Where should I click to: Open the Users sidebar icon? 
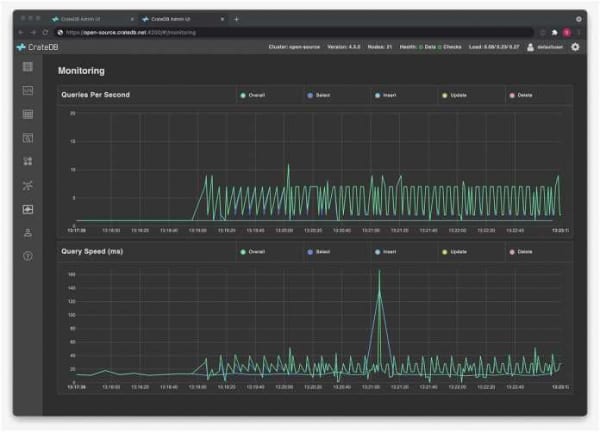click(28, 232)
